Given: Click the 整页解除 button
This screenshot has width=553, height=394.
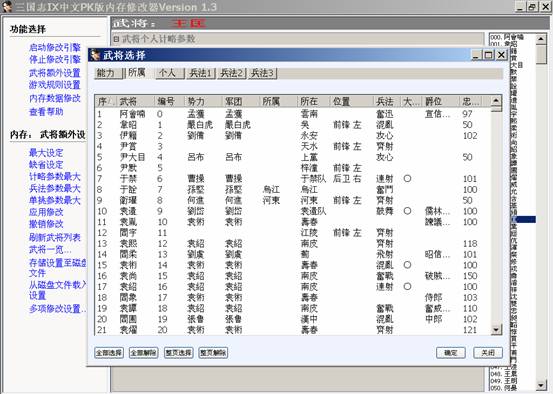Looking at the screenshot, I should (x=213, y=353).
